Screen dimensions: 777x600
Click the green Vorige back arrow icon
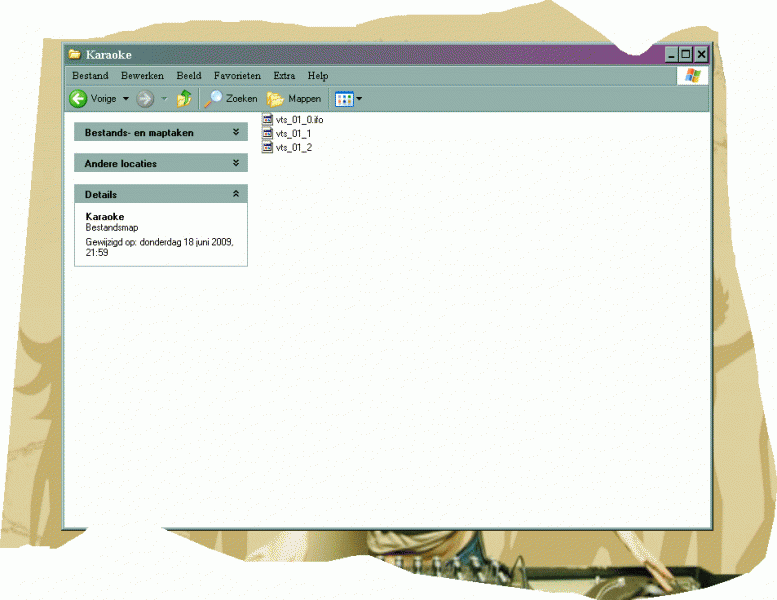(78, 99)
